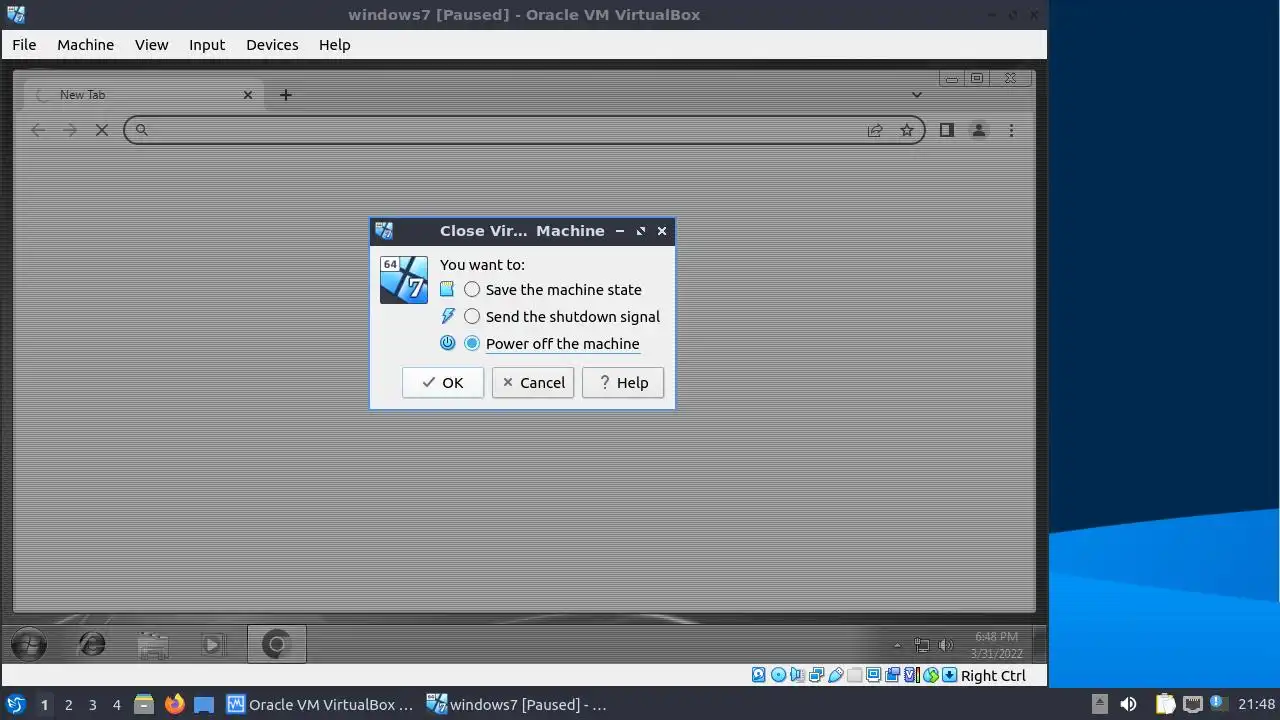Switch to workspace 4
Screen dimensions: 1280x720
click(116, 705)
